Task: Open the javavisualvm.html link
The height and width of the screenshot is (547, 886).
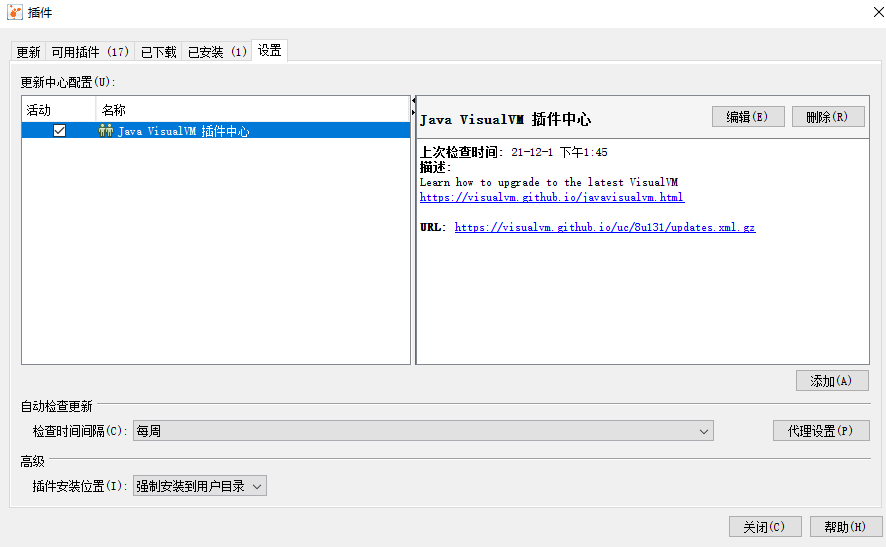Action: (551, 197)
